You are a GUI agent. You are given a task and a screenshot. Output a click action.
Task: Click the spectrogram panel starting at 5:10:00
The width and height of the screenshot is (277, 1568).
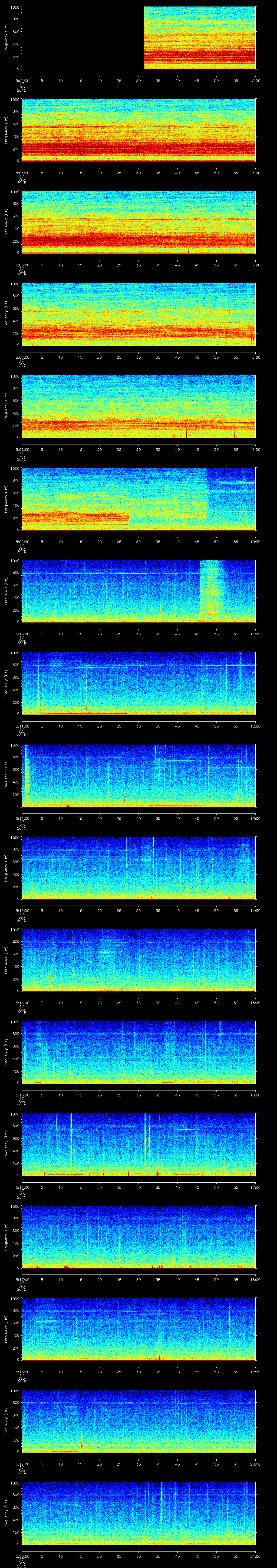(138, 591)
